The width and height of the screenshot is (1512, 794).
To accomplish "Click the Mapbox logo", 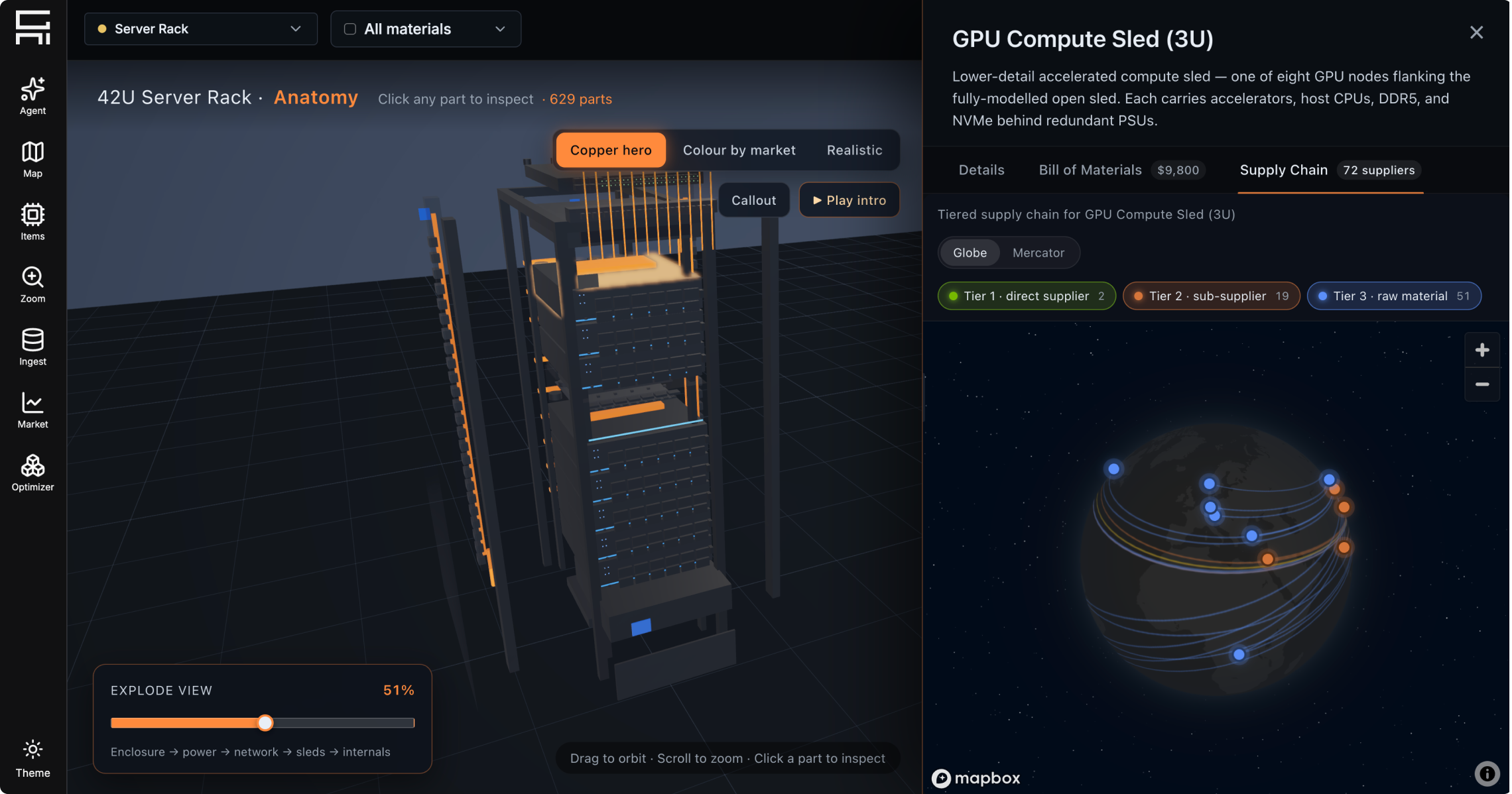I will coord(976,777).
